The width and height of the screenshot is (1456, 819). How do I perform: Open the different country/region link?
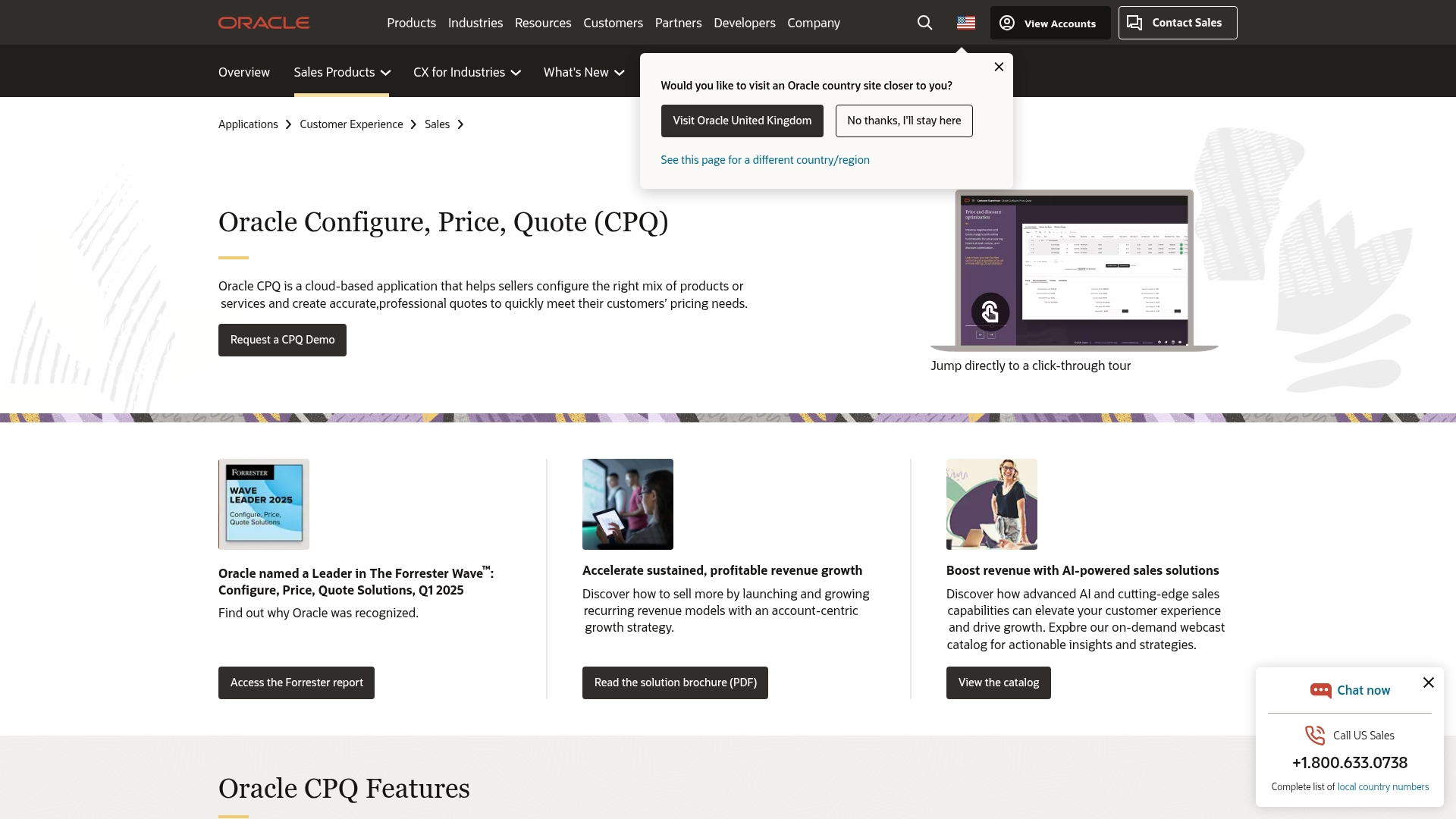click(x=764, y=160)
